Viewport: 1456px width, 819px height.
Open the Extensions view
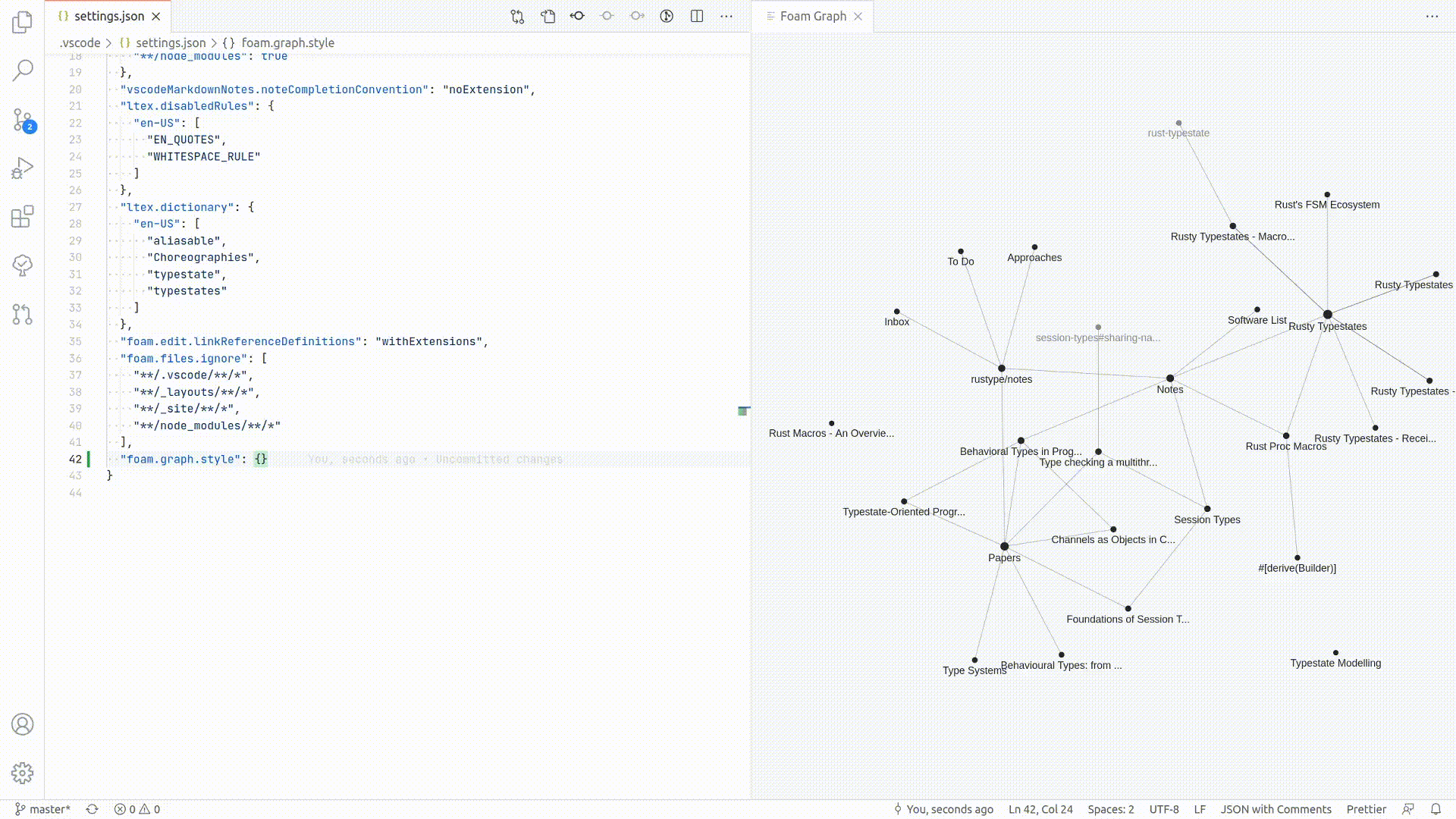pos(22,217)
